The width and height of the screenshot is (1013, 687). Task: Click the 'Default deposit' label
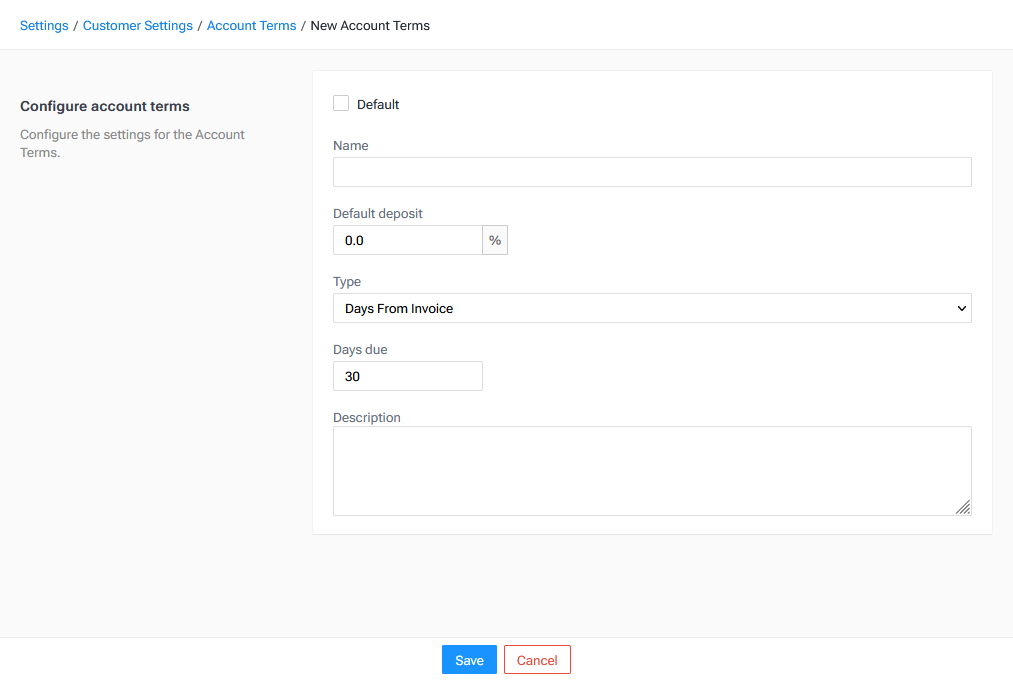378,213
